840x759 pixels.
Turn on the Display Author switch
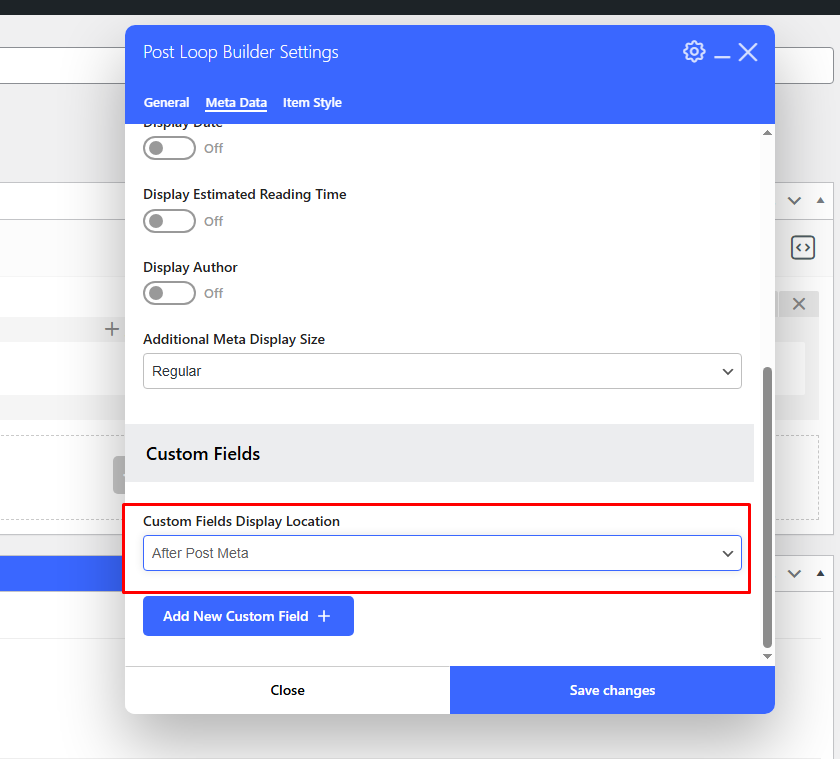tap(169, 293)
